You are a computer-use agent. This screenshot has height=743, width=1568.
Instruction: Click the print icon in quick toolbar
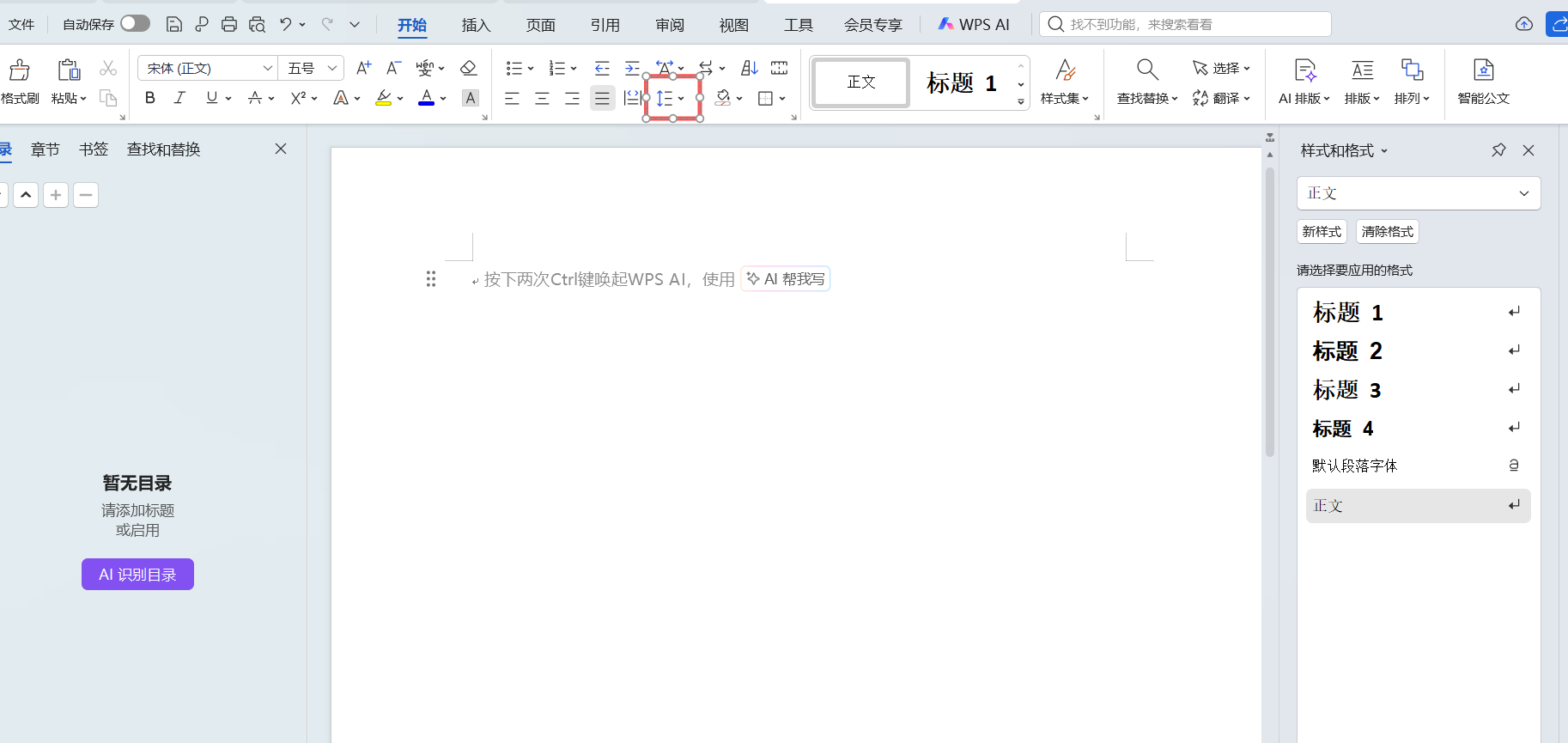(229, 24)
